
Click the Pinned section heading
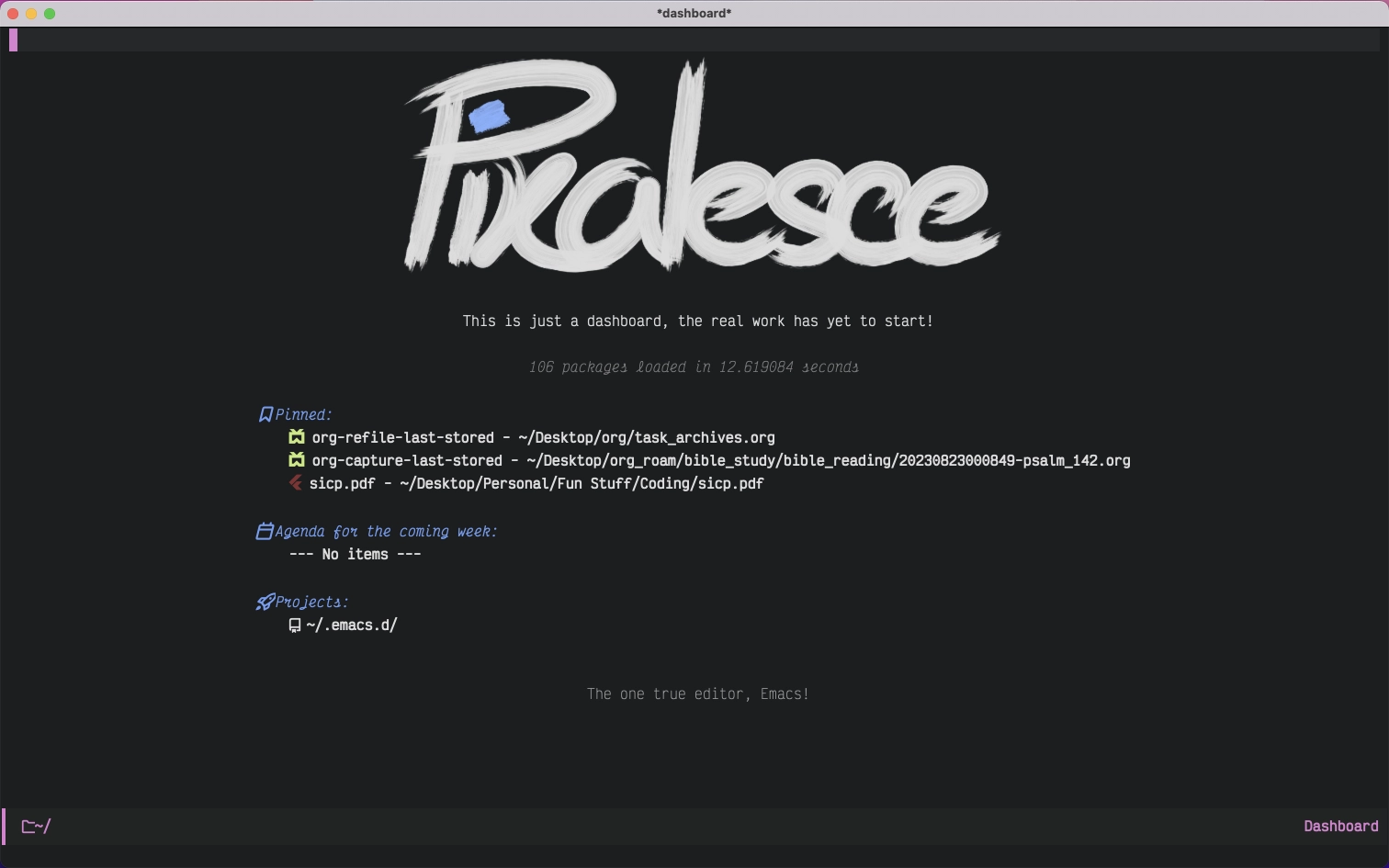pyautogui.click(x=303, y=413)
